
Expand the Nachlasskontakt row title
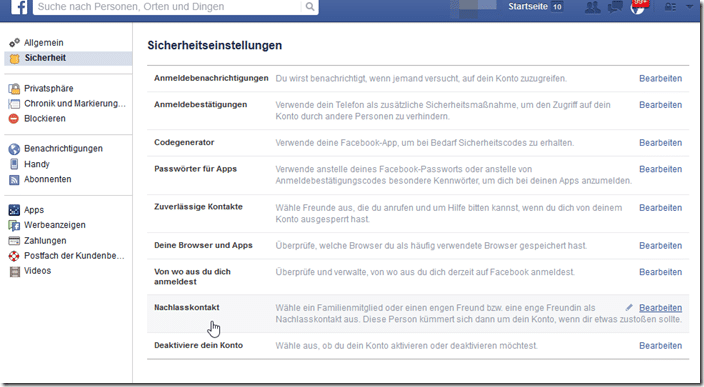186,308
